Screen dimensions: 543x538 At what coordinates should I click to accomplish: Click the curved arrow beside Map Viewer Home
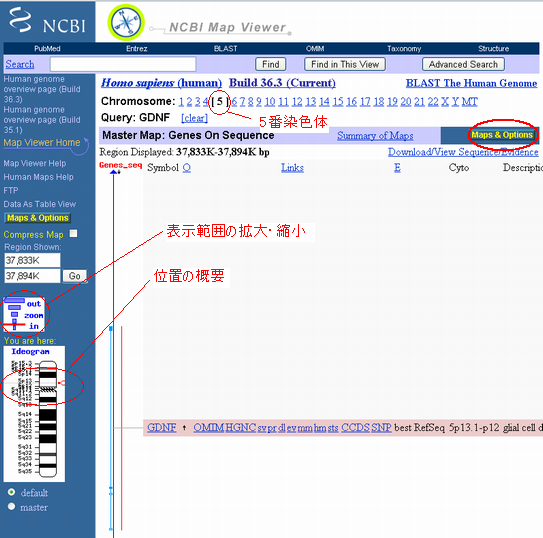pos(85,147)
